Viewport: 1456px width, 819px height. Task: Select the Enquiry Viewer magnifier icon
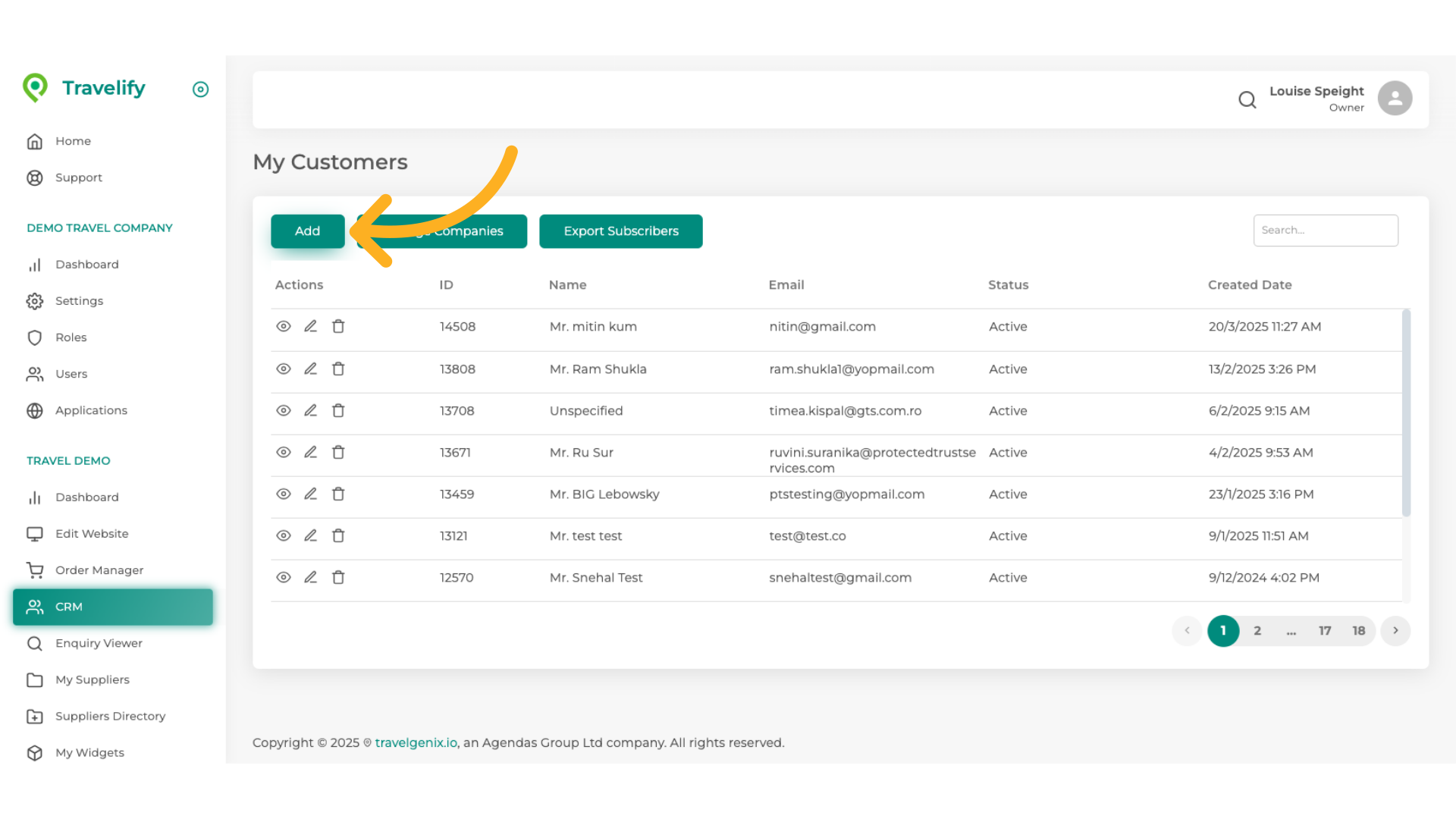[35, 643]
